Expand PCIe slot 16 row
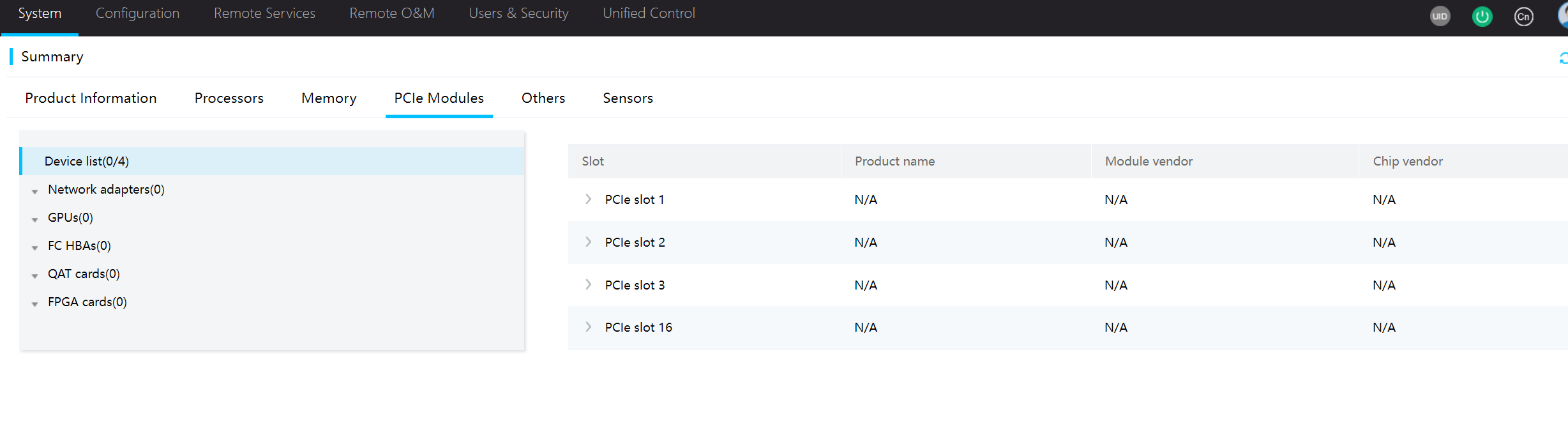 [x=588, y=327]
